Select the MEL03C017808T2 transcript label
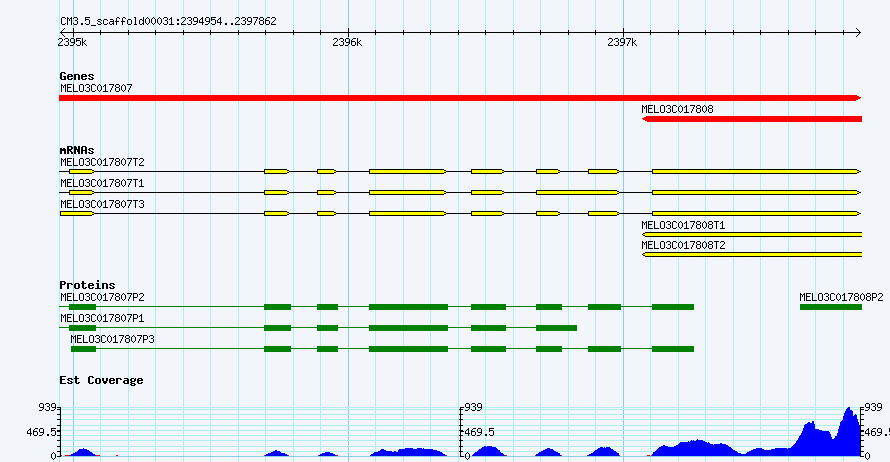The image size is (890, 462). point(683,245)
